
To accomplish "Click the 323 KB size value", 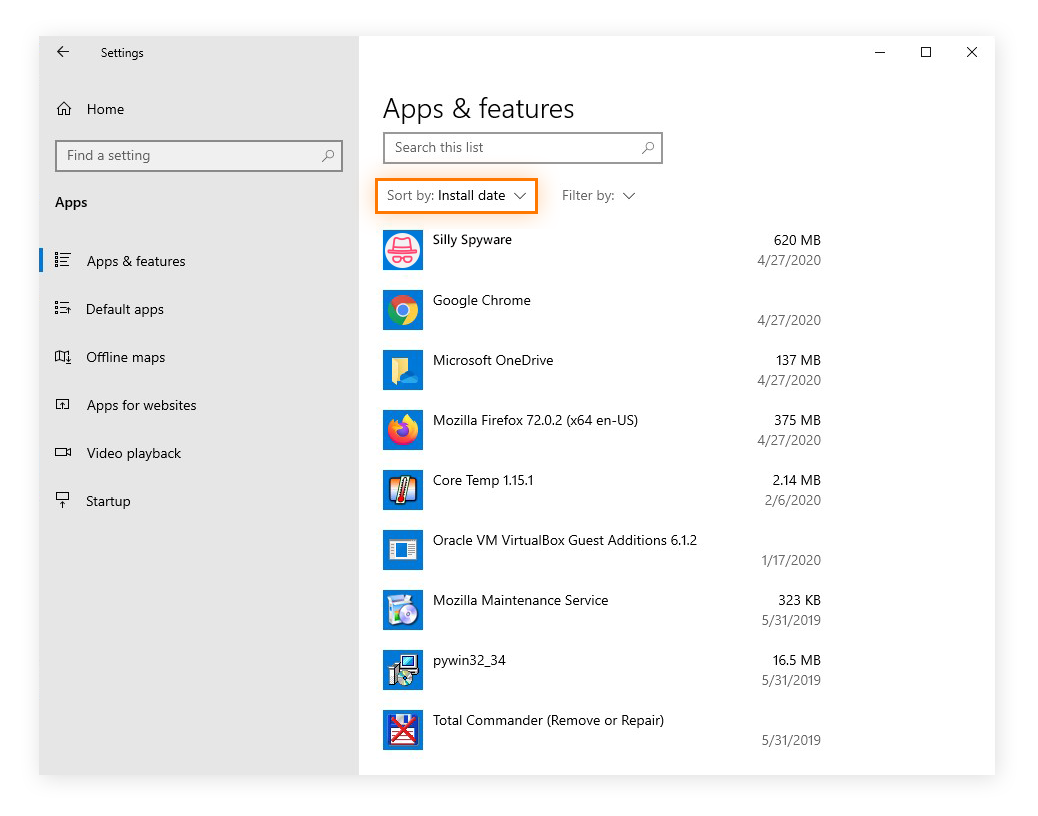I will pos(799,600).
